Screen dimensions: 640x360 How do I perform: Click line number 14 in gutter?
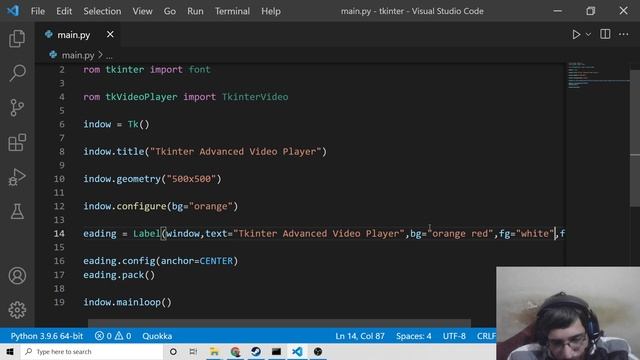pos(59,233)
